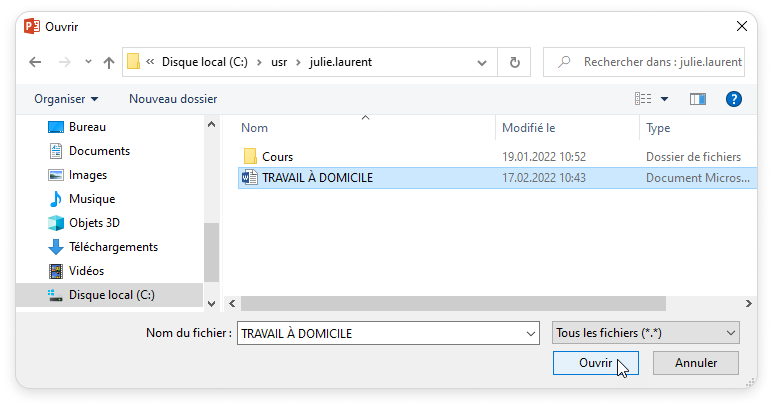
Task: Toggle the preview pane icon
Action: [698, 99]
